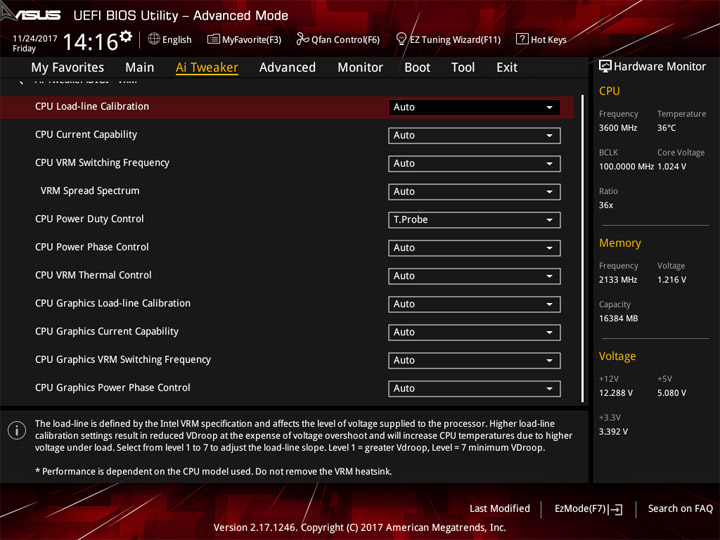The width and height of the screenshot is (720, 540).
Task: Click the 14:16 clock display
Action: [90, 42]
